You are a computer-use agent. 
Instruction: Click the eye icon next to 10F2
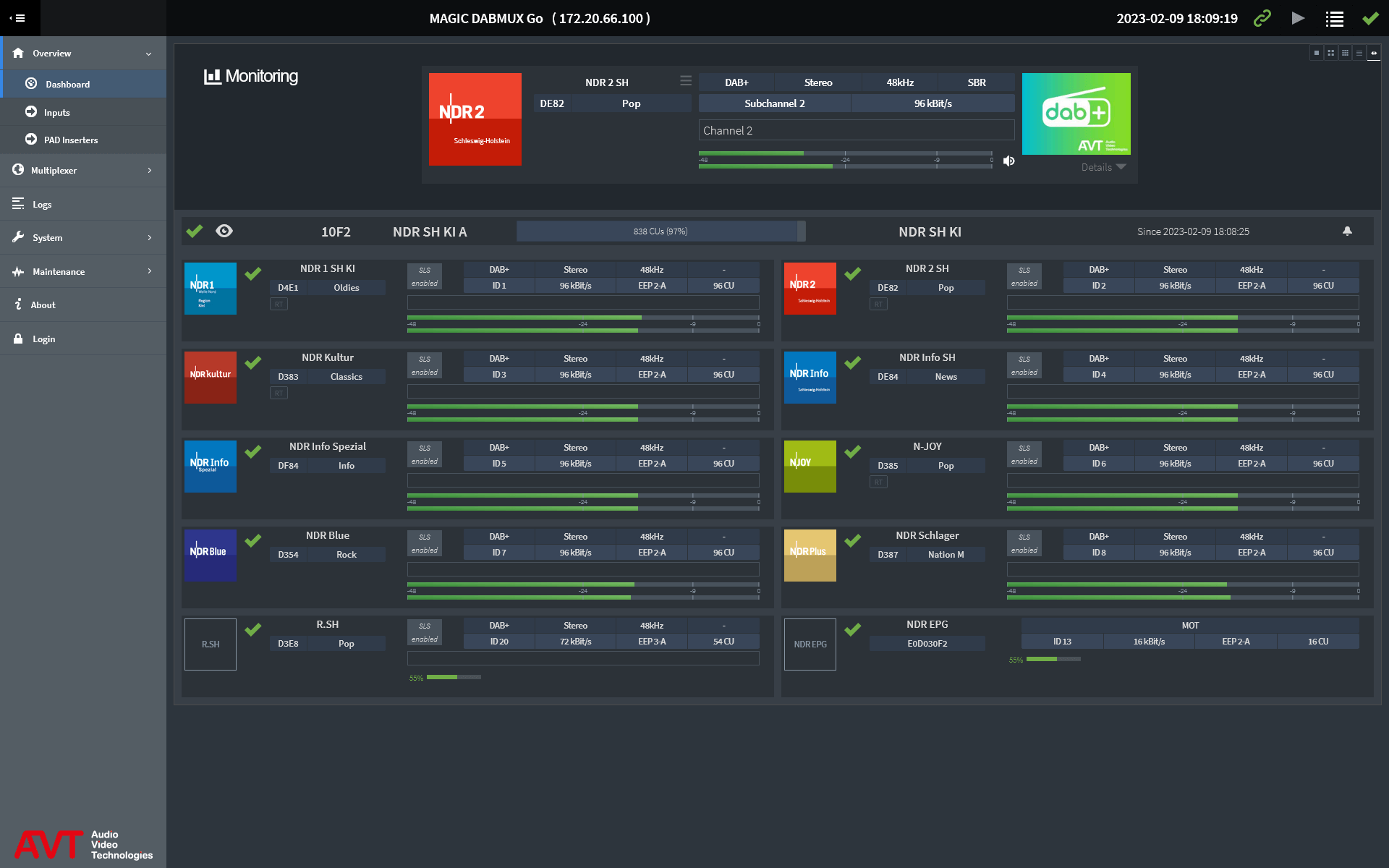click(224, 231)
